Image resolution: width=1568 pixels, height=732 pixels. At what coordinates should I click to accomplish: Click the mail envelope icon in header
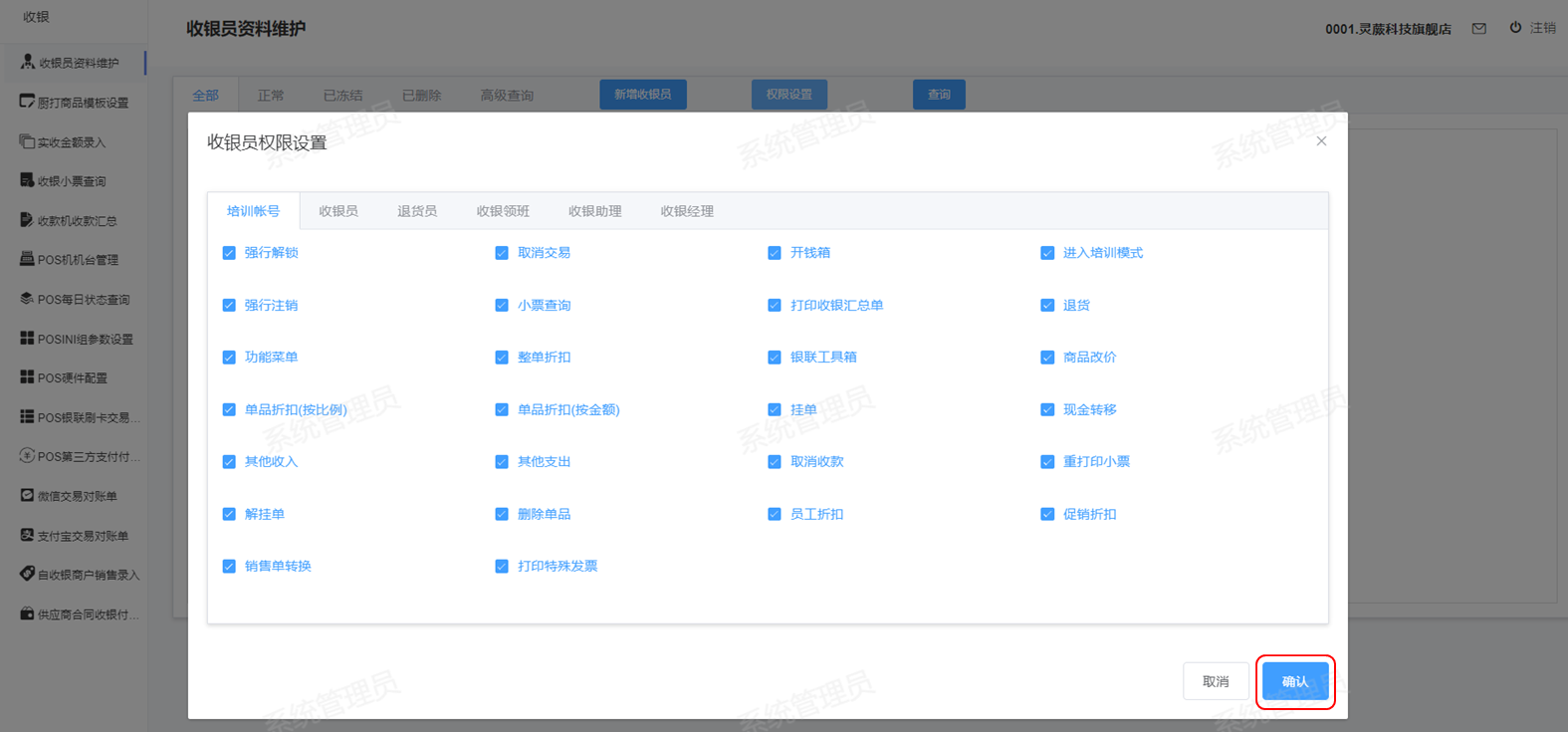coord(1478,29)
